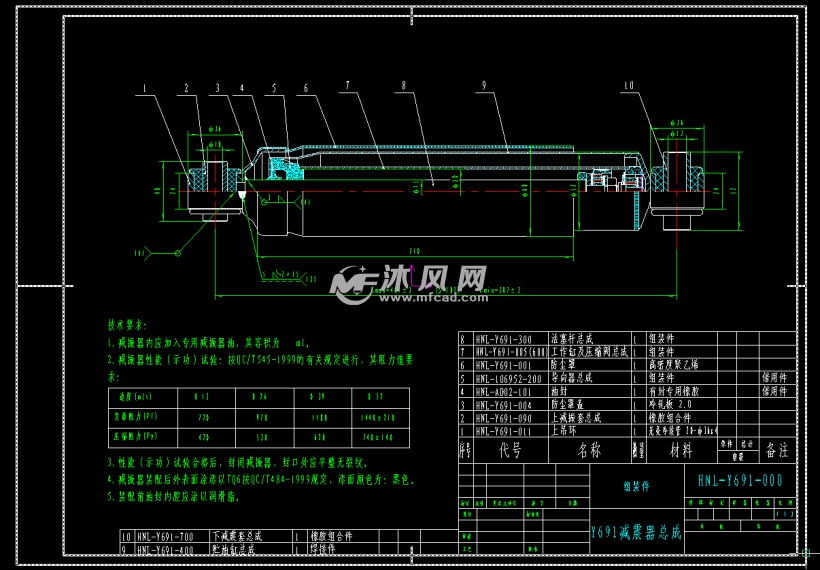The height and width of the screenshot is (570, 820).
Task: Select part code HNL-Y691-090
Action: [x=503, y=418]
